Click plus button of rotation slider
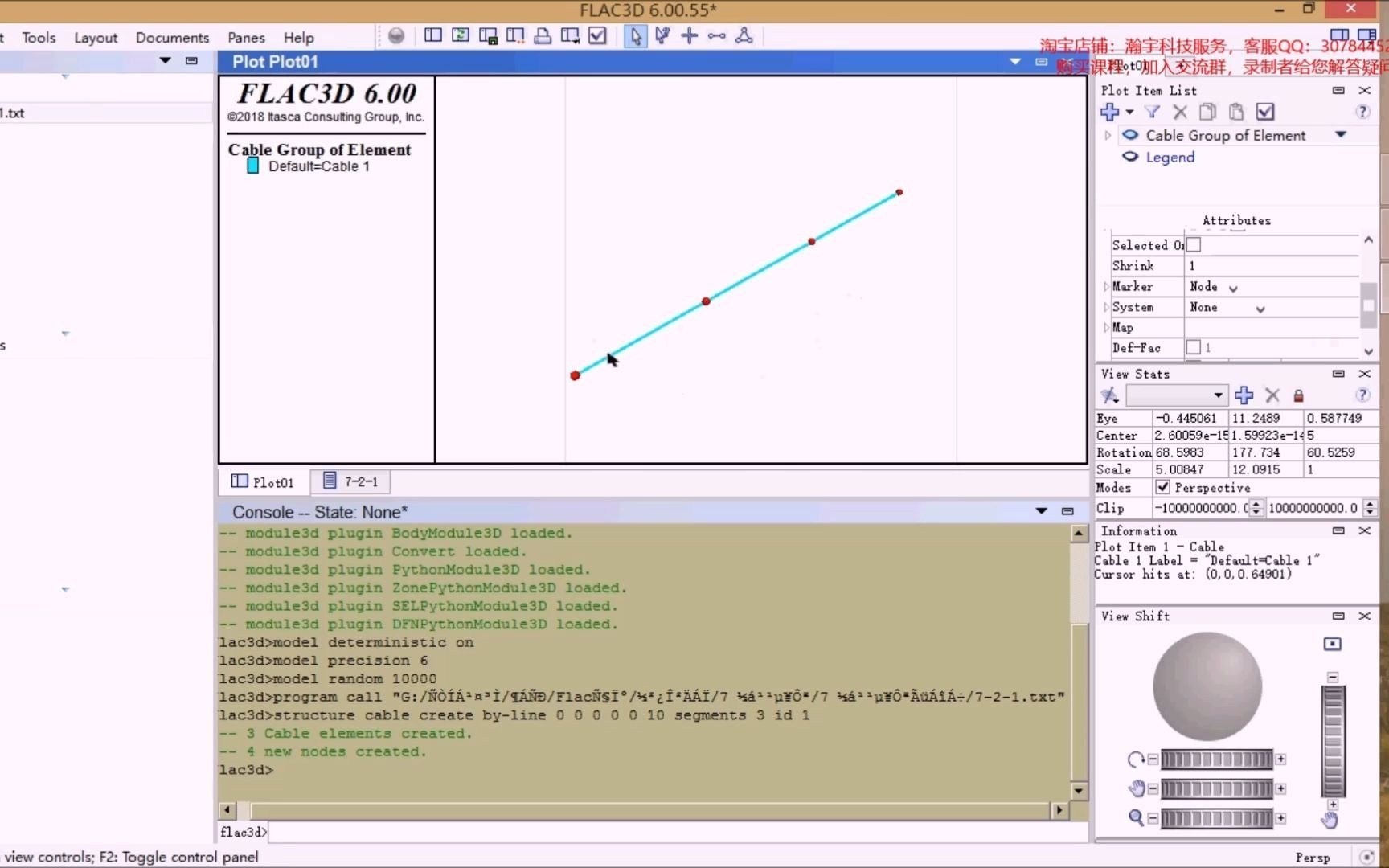The width and height of the screenshot is (1389, 868). click(1280, 759)
